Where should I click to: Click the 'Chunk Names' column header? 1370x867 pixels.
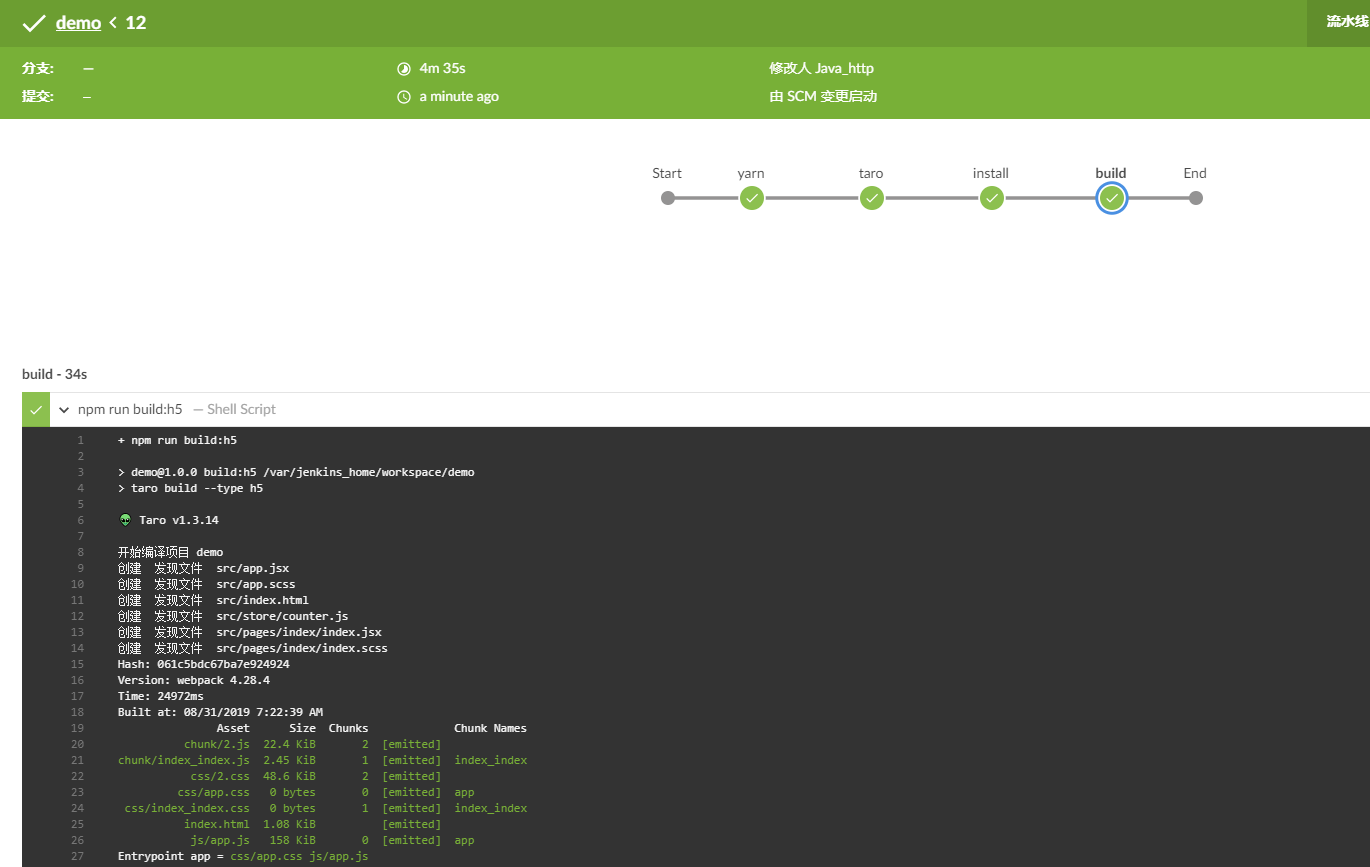click(490, 728)
